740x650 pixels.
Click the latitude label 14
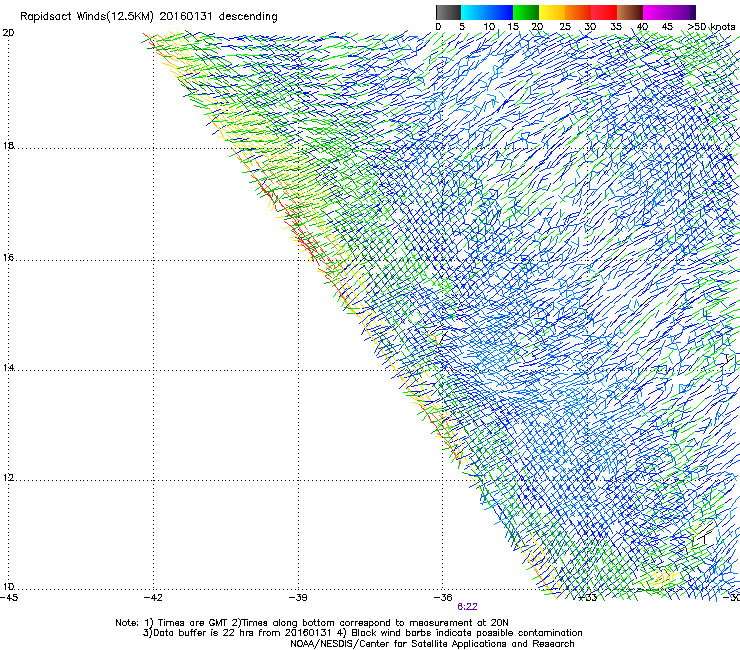pos(8,367)
